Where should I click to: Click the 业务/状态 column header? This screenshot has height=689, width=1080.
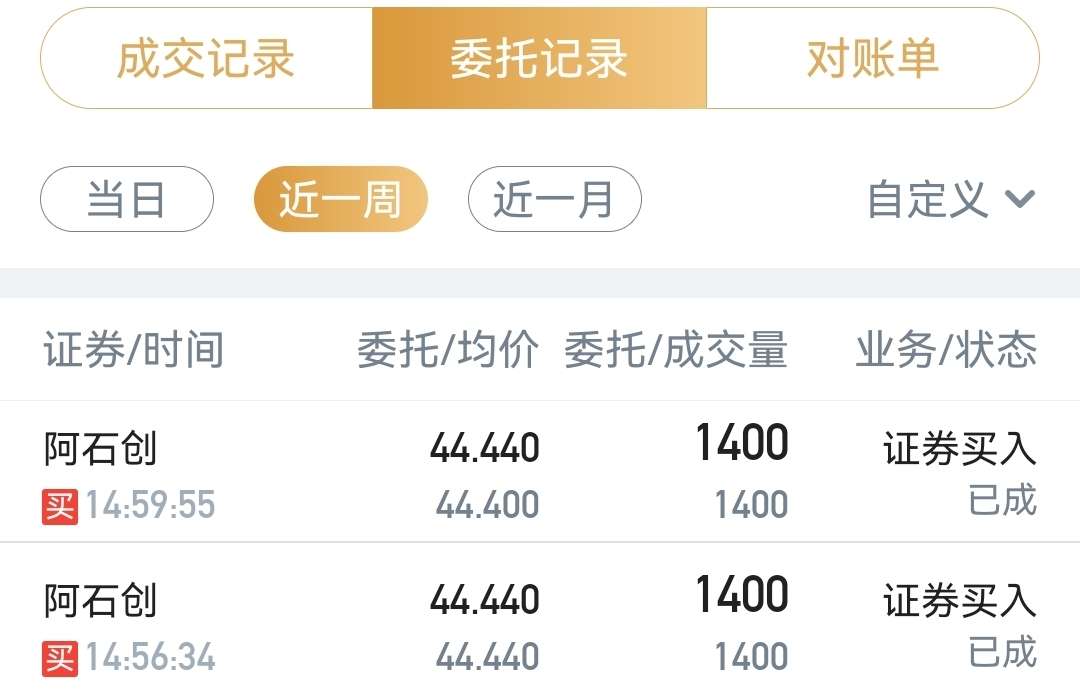tap(946, 349)
